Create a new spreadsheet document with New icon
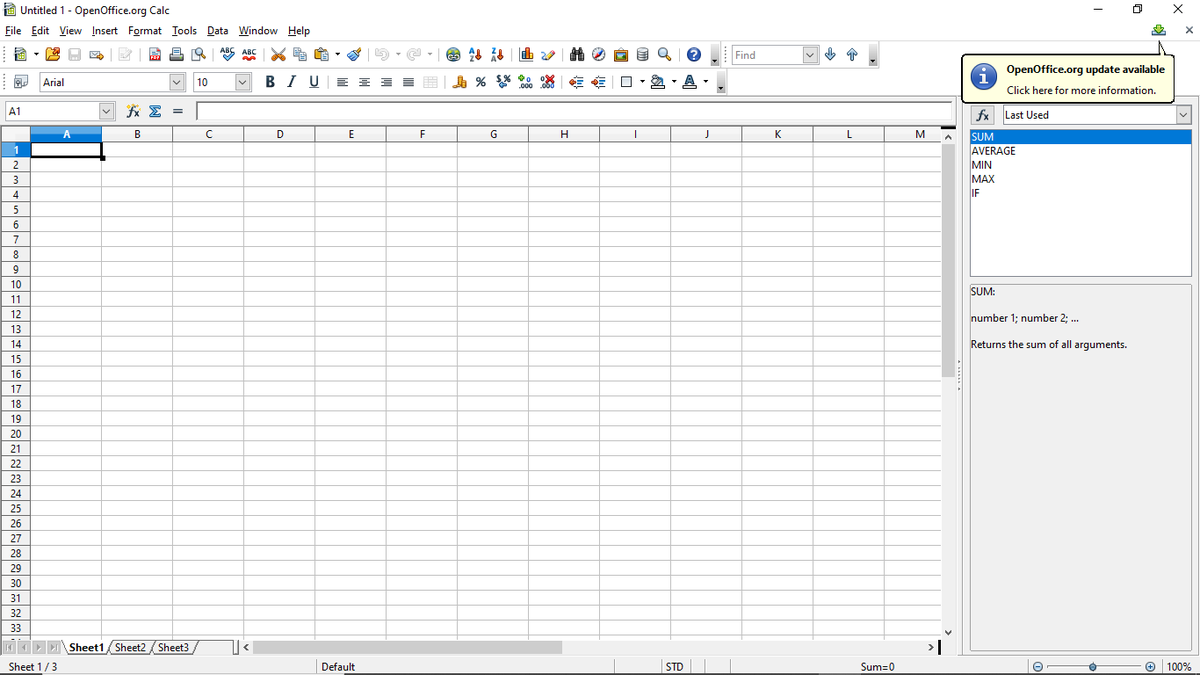Screen dimensions: 1200x675 coord(19,55)
